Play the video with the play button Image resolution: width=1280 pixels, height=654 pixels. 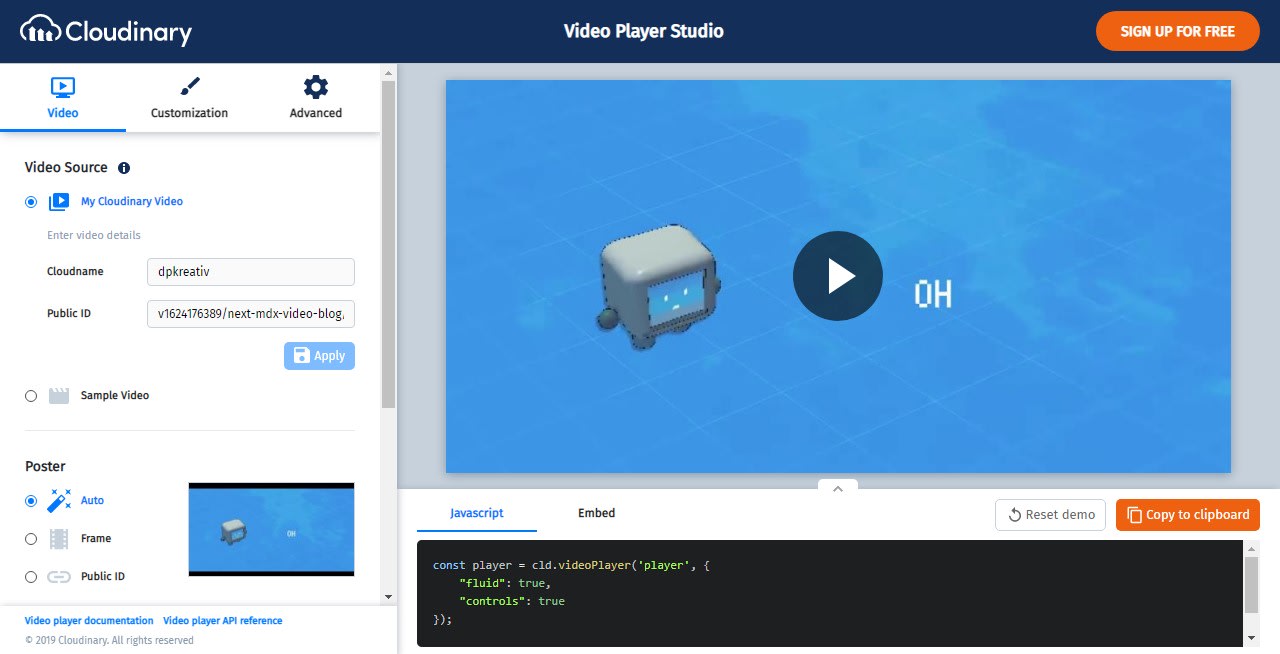click(838, 276)
